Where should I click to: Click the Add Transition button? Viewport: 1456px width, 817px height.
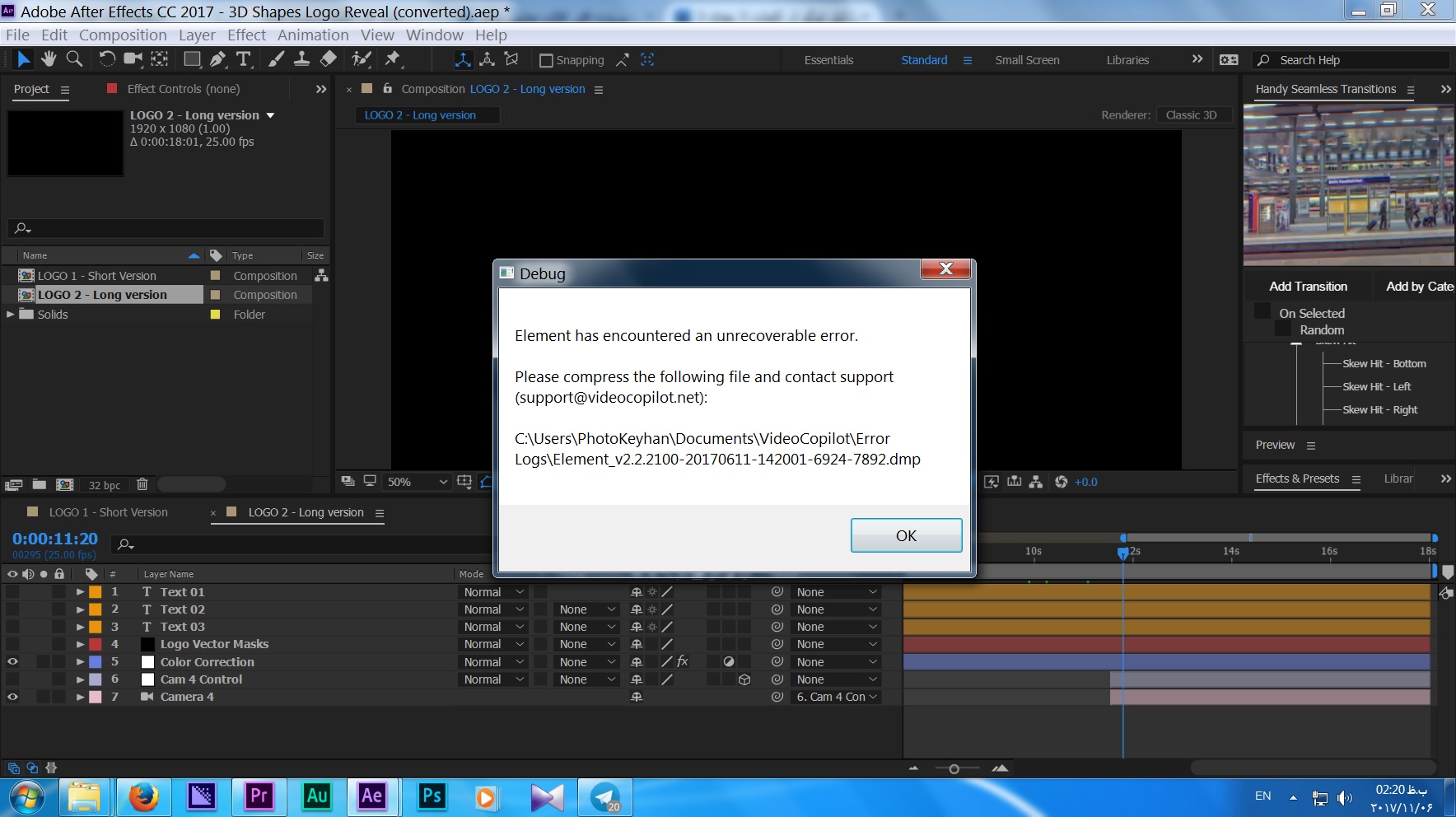click(x=1308, y=287)
